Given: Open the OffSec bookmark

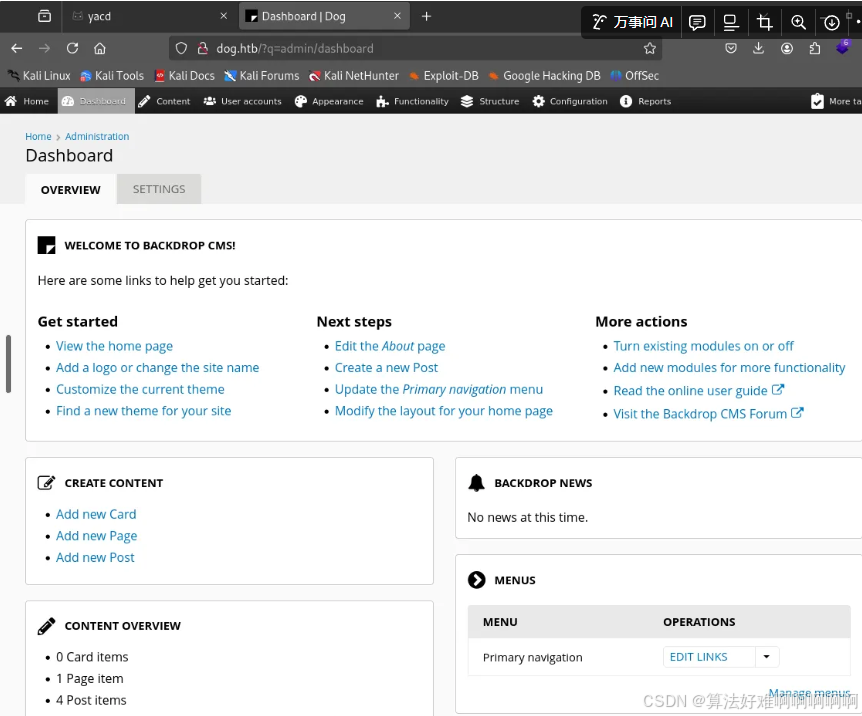Looking at the screenshot, I should [634, 76].
